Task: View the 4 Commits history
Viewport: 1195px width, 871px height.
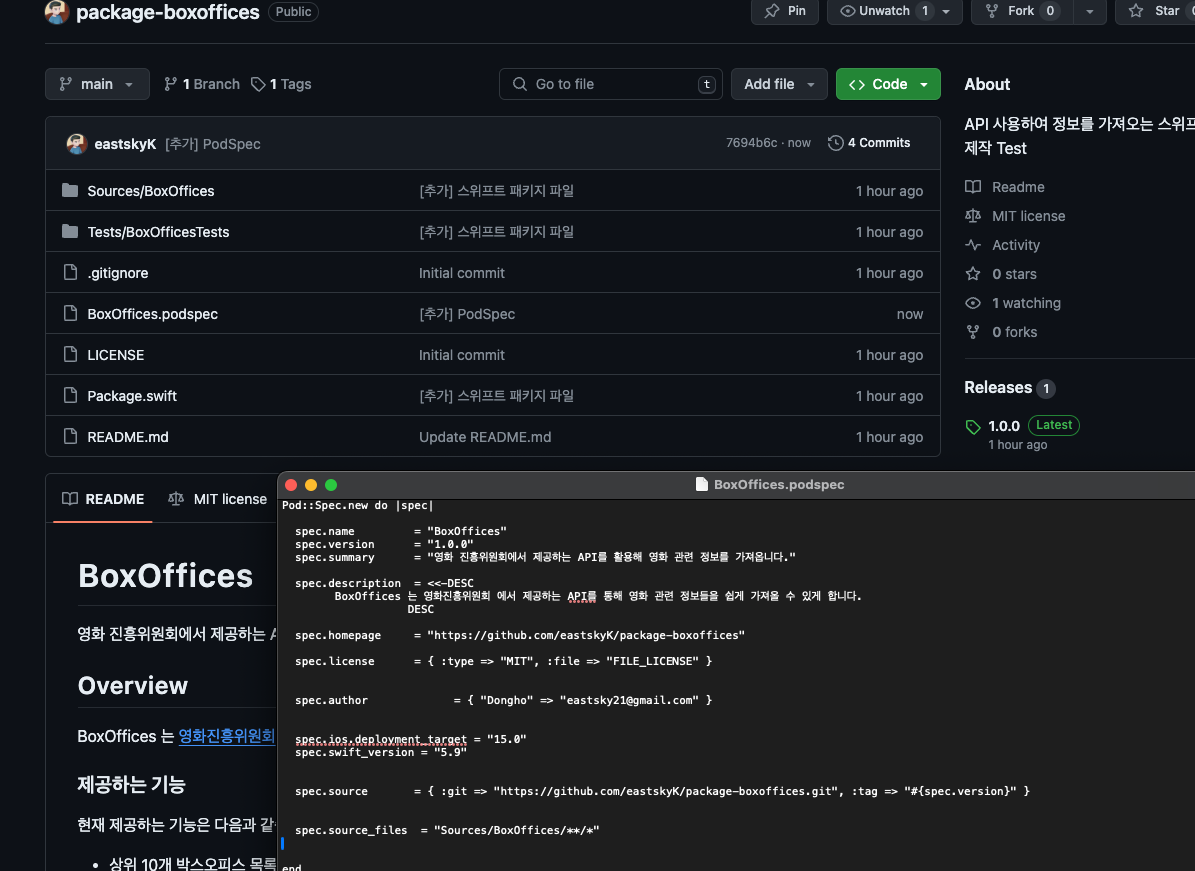Action: coord(869,142)
